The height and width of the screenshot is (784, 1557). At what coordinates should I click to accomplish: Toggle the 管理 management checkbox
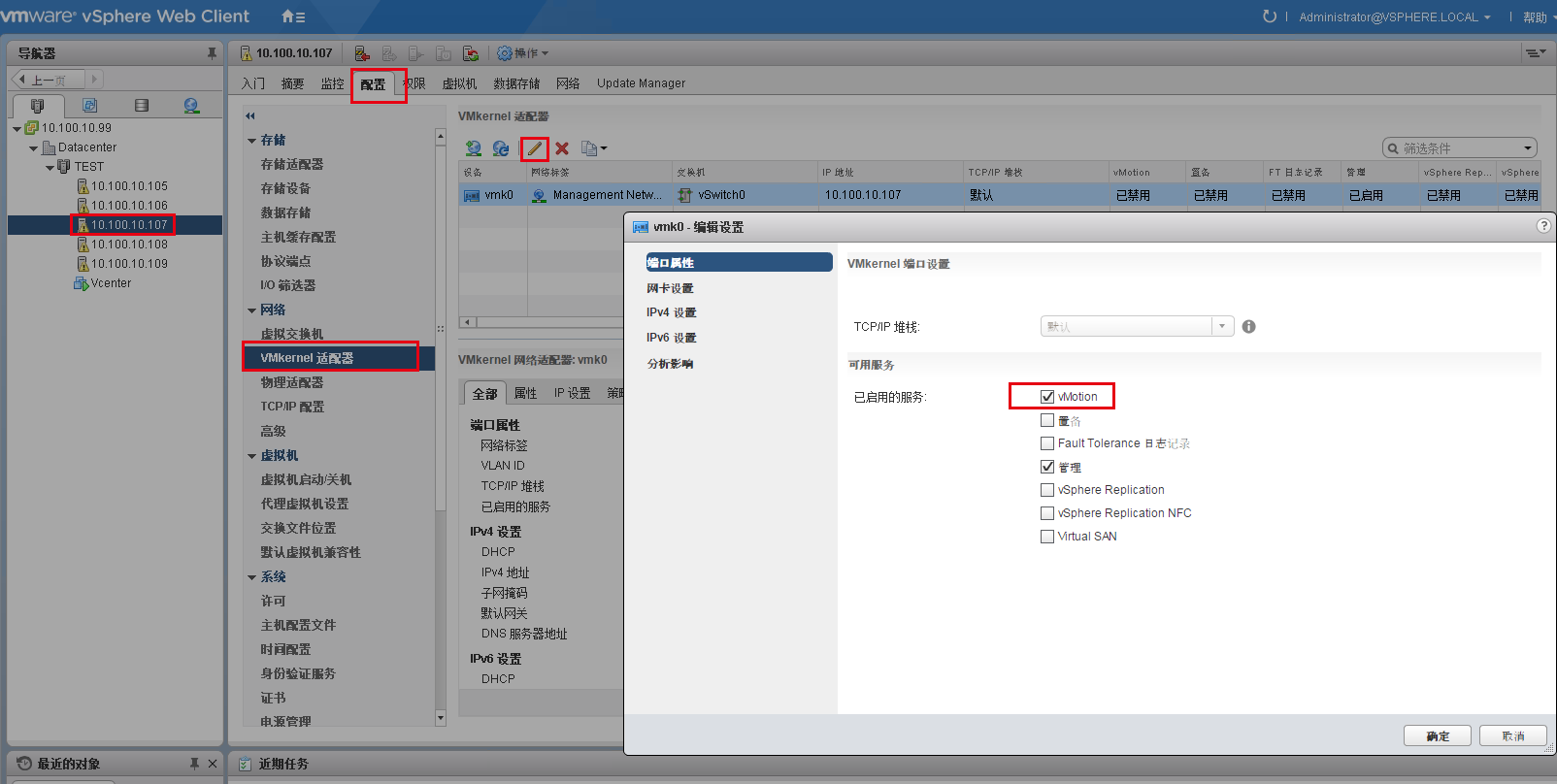(1047, 467)
